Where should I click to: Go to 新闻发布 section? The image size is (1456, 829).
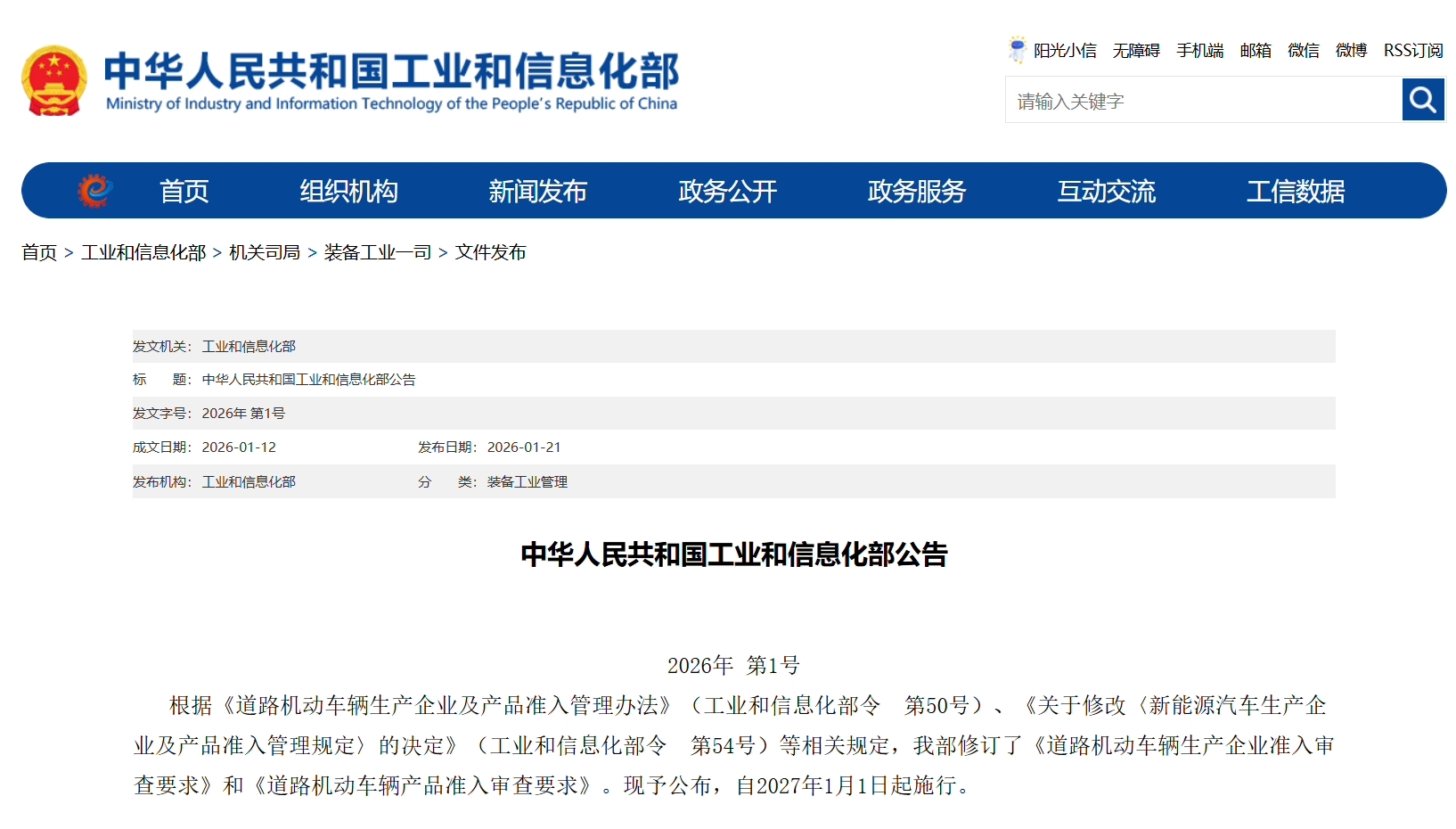[537, 192]
